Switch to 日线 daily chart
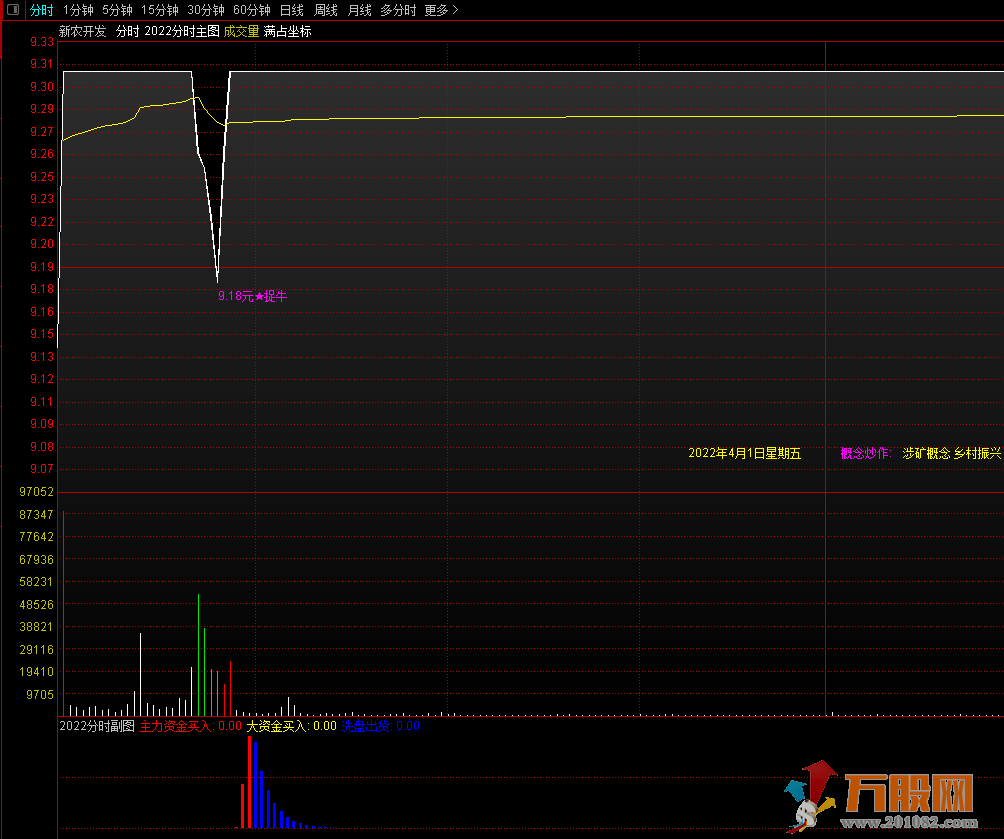Image resolution: width=1004 pixels, height=839 pixels. point(292,10)
